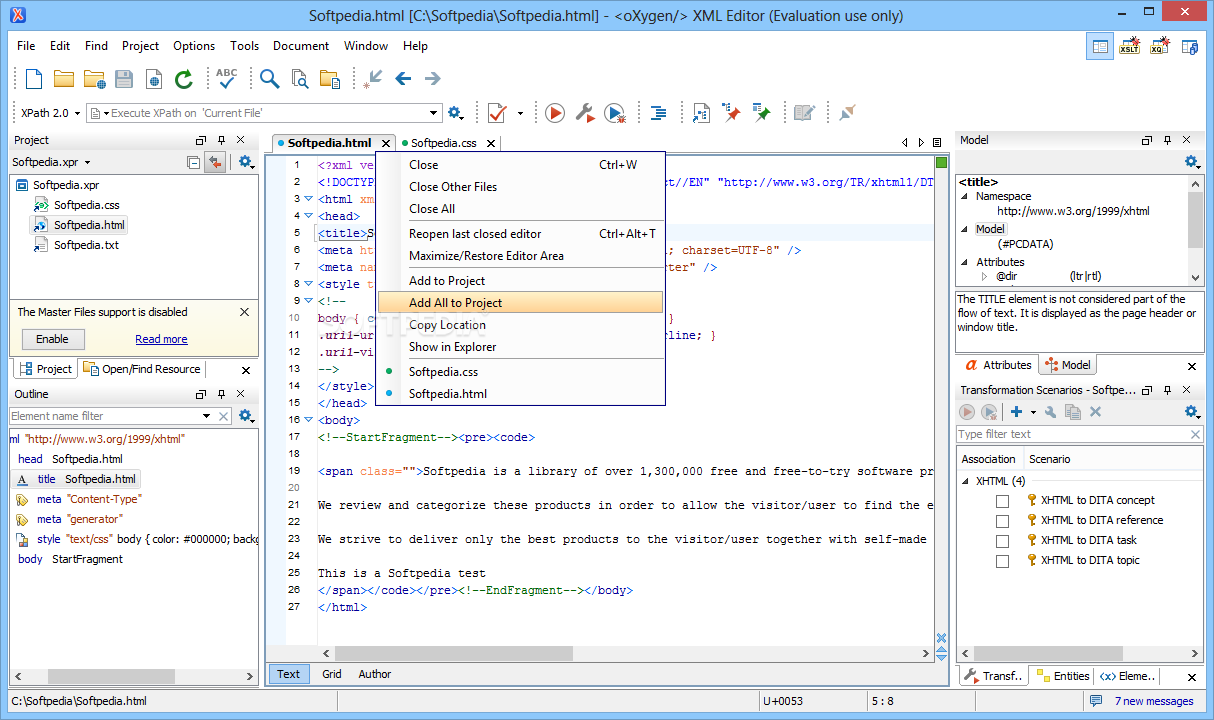Save the file with the floppy disk icon
The image size is (1214, 720).
pyautogui.click(x=124, y=79)
